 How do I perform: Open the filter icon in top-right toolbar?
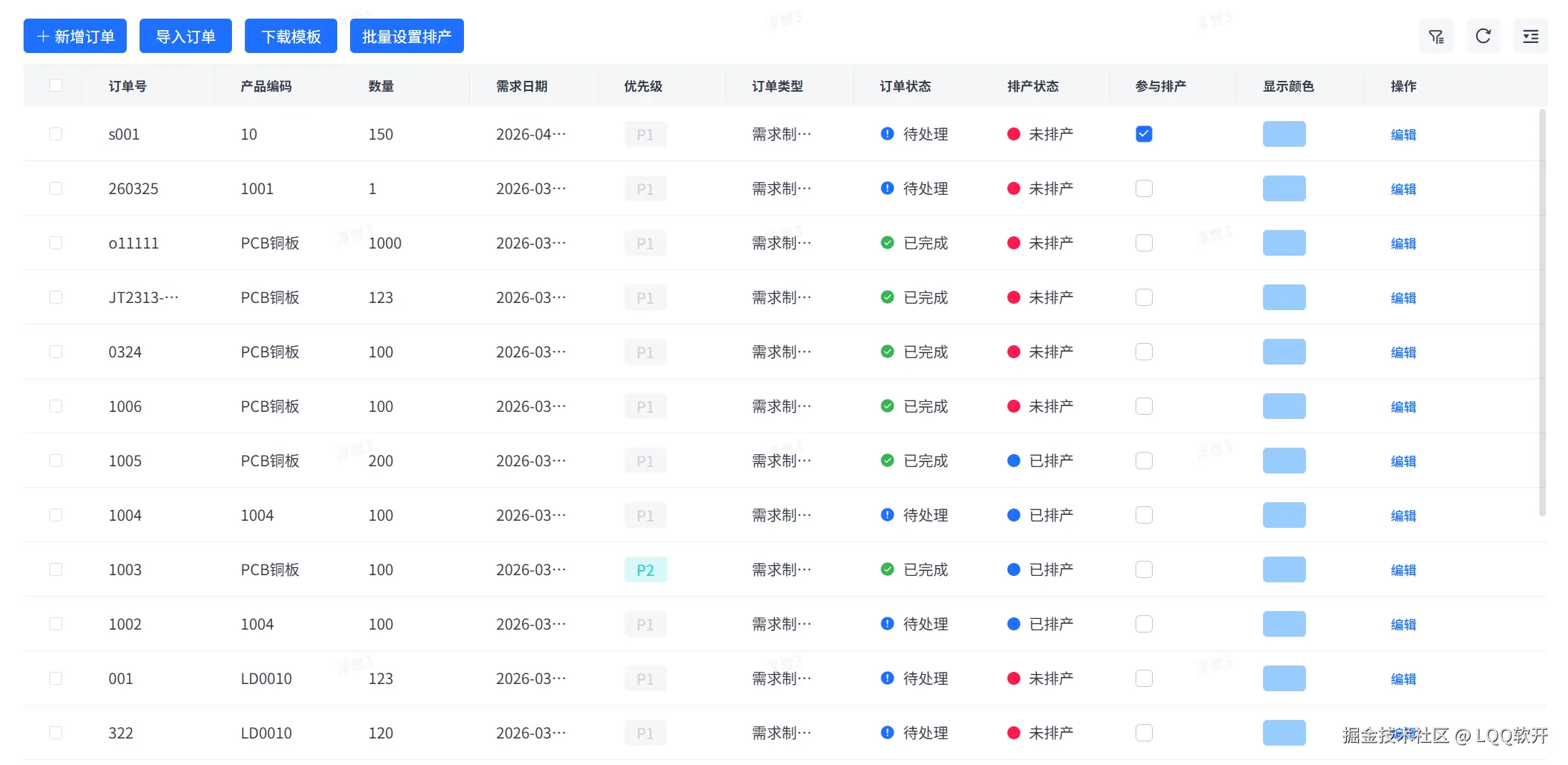click(x=1436, y=37)
